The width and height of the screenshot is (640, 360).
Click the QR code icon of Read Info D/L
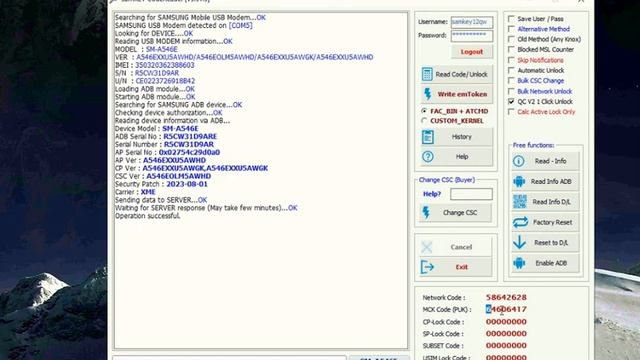(520, 202)
